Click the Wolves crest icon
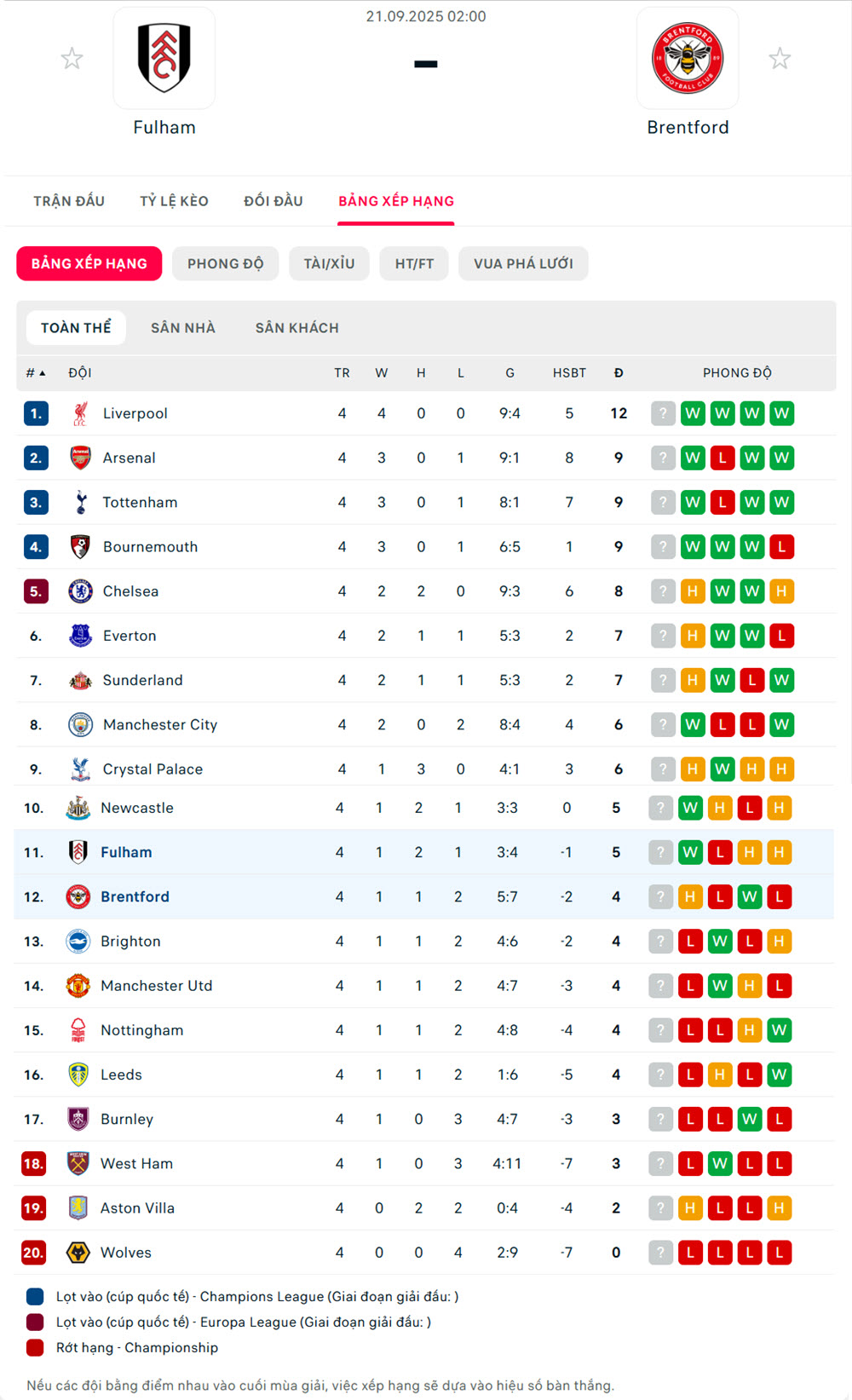The image size is (852, 1400). (78, 1253)
